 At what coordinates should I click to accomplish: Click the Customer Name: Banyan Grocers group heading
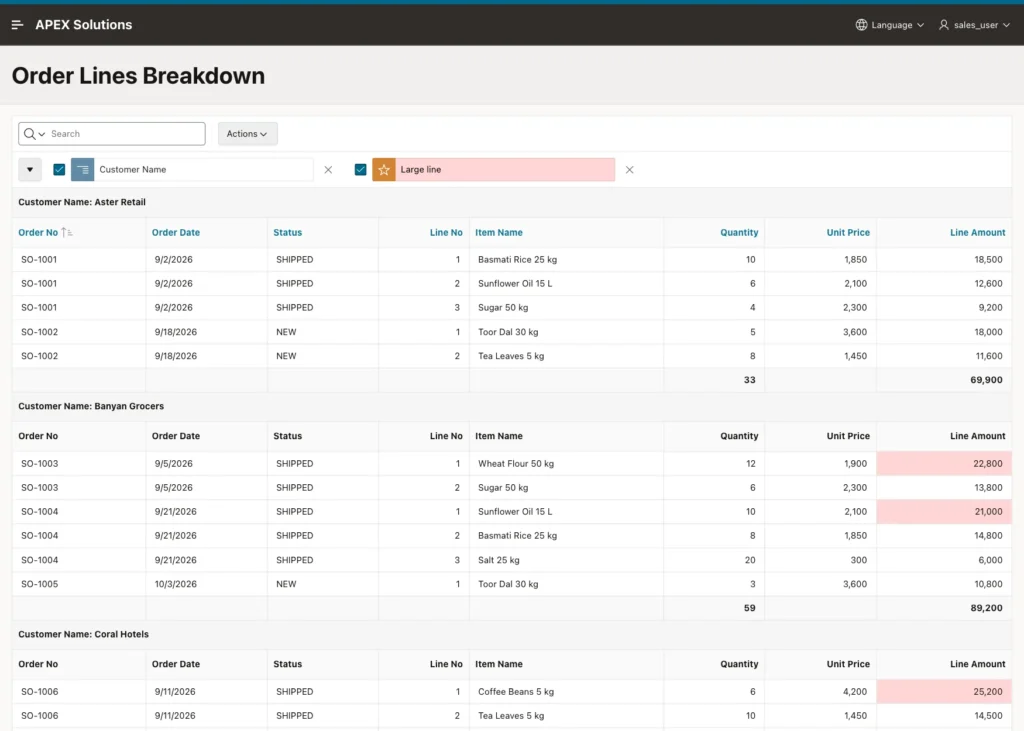click(x=91, y=406)
